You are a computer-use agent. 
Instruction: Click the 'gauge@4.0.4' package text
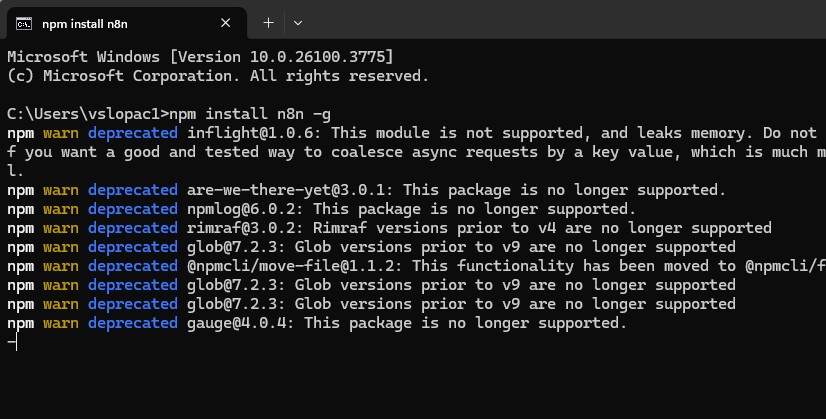click(x=243, y=323)
